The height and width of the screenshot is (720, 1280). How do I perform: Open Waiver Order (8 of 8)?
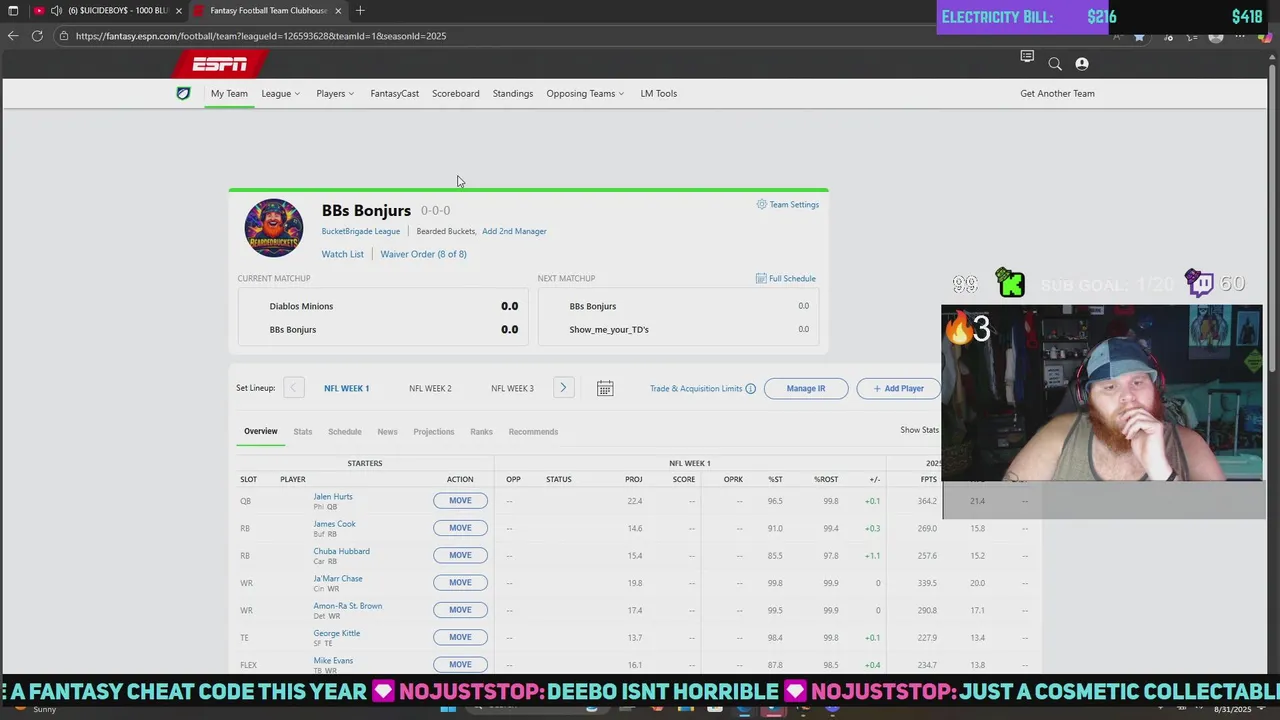click(423, 254)
